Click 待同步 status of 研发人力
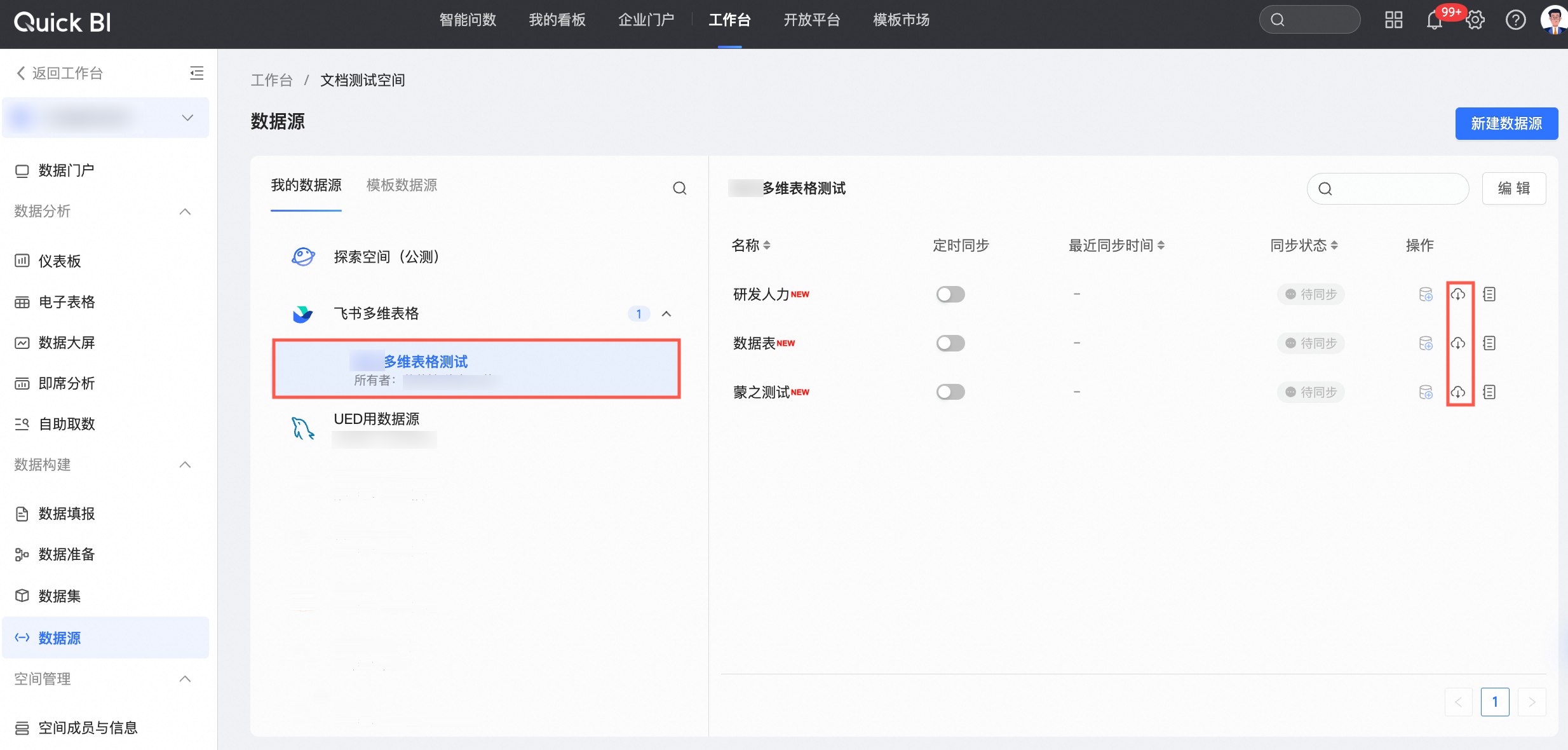 [x=1311, y=294]
